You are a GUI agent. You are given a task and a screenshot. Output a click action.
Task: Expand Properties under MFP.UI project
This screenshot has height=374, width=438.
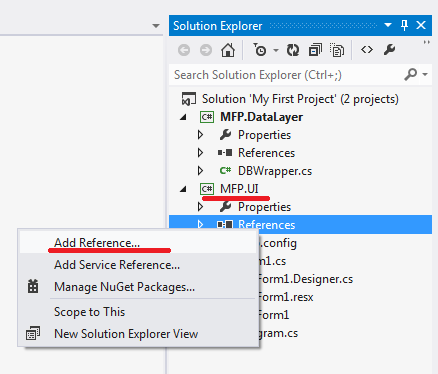tap(200, 207)
